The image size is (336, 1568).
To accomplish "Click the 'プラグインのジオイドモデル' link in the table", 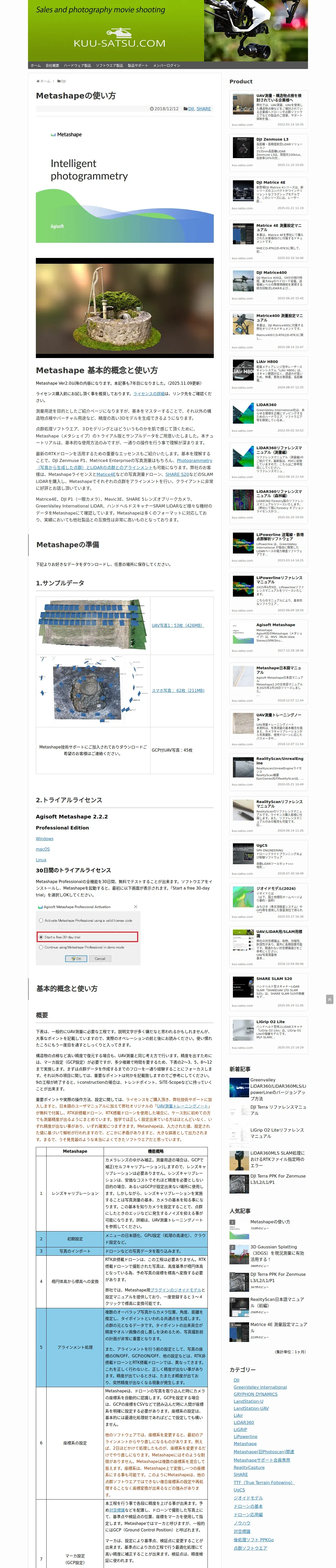I will click(x=176, y=1290).
